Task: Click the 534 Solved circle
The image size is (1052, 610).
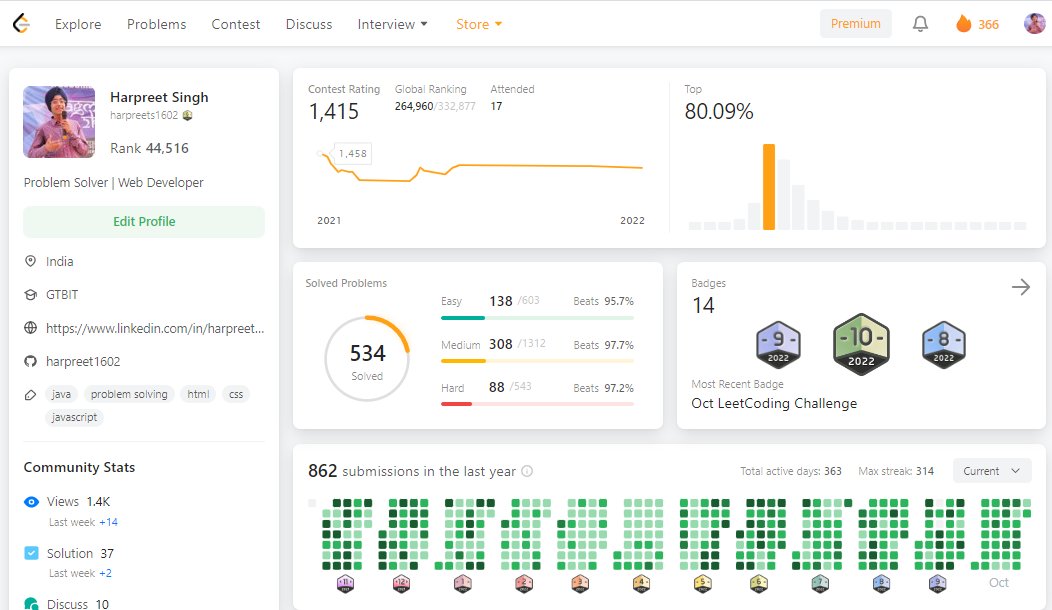Action: click(367, 359)
